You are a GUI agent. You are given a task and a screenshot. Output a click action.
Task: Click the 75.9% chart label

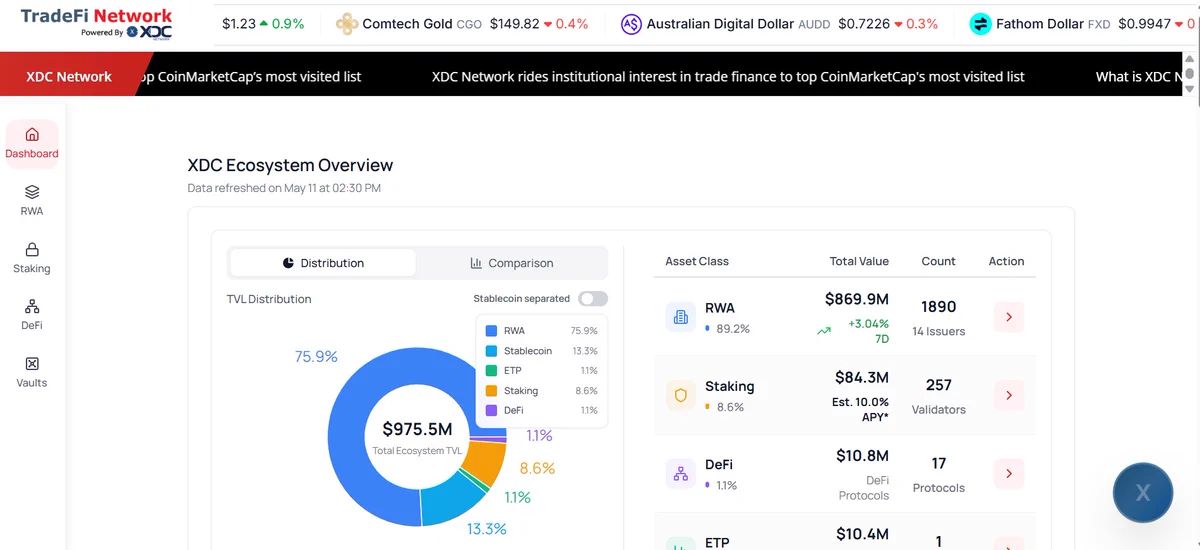(x=316, y=357)
